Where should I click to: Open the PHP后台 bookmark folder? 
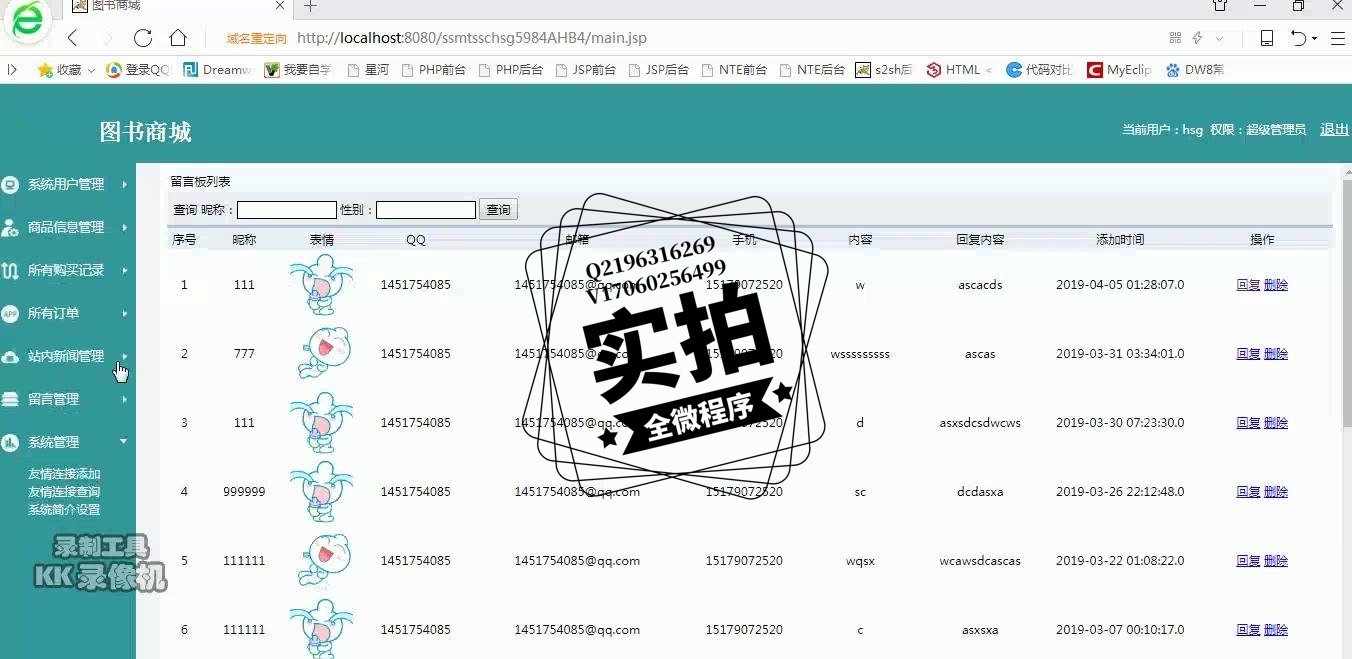[x=511, y=70]
